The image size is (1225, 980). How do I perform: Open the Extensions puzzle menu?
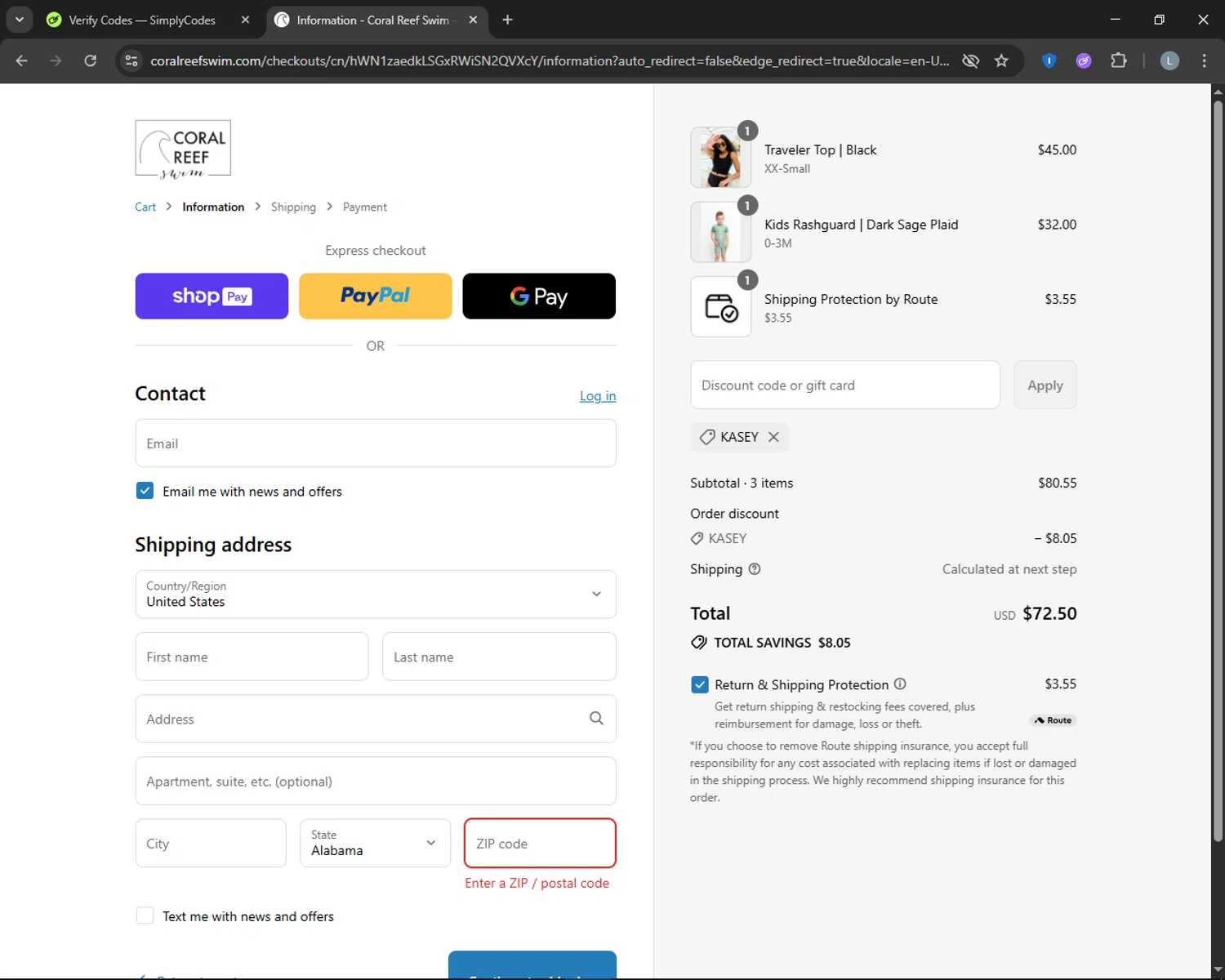(x=1118, y=60)
